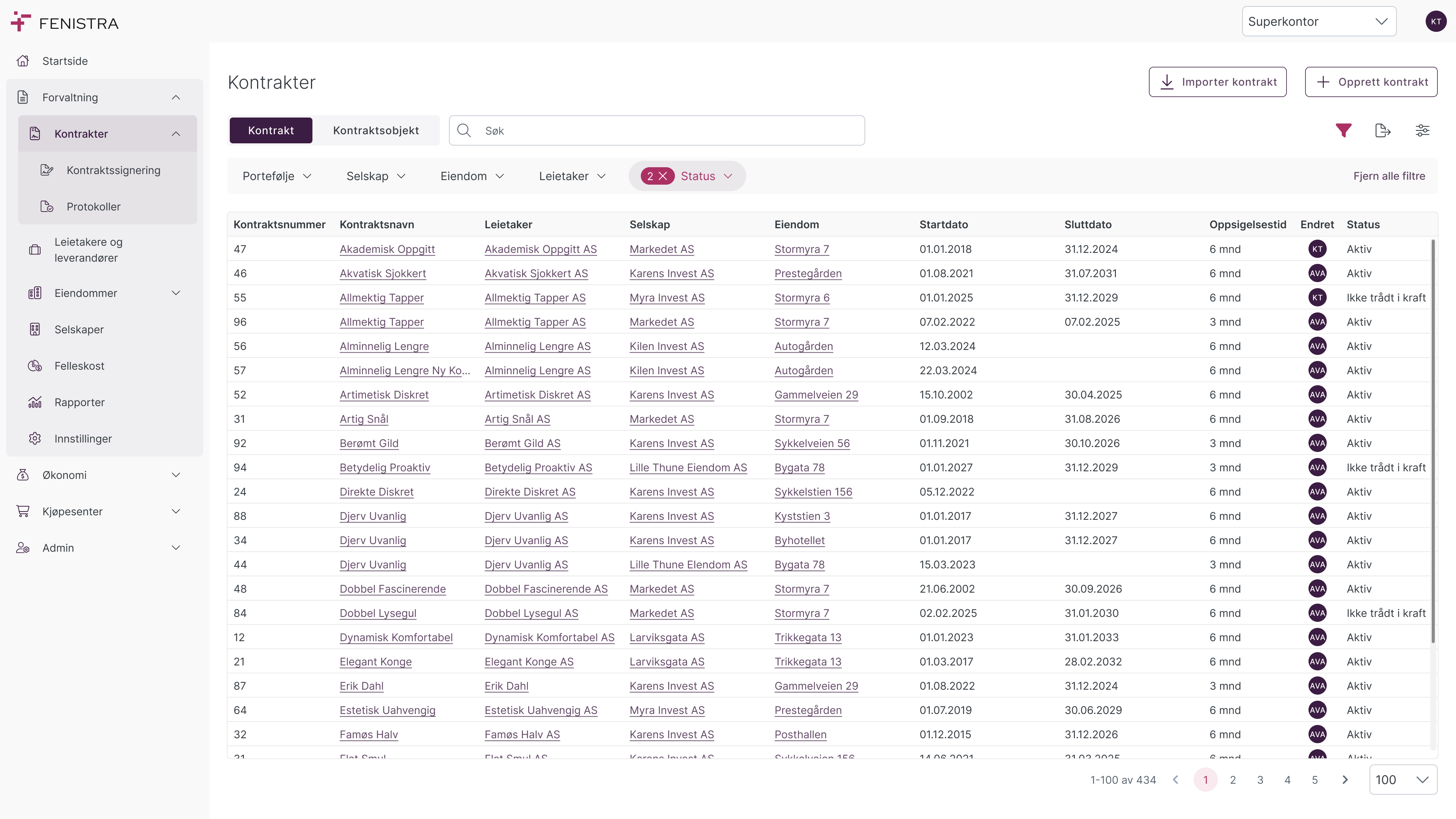Expand the Eiendommer chevron

[x=176, y=293]
